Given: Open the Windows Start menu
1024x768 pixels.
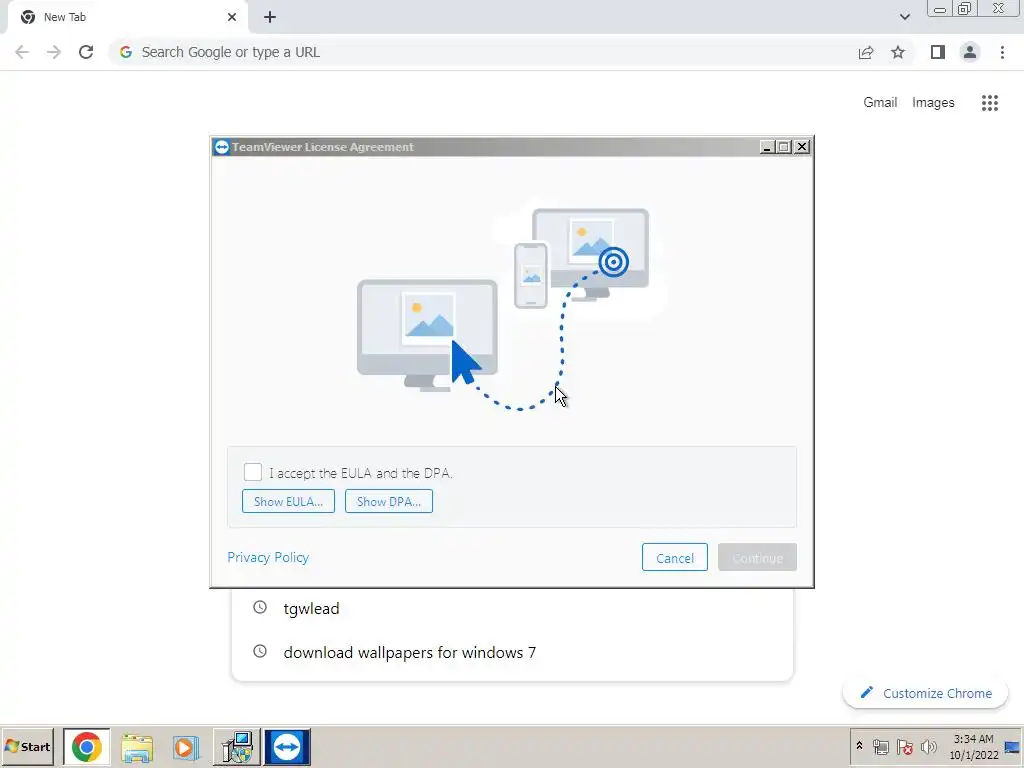Looking at the screenshot, I should pos(27,746).
